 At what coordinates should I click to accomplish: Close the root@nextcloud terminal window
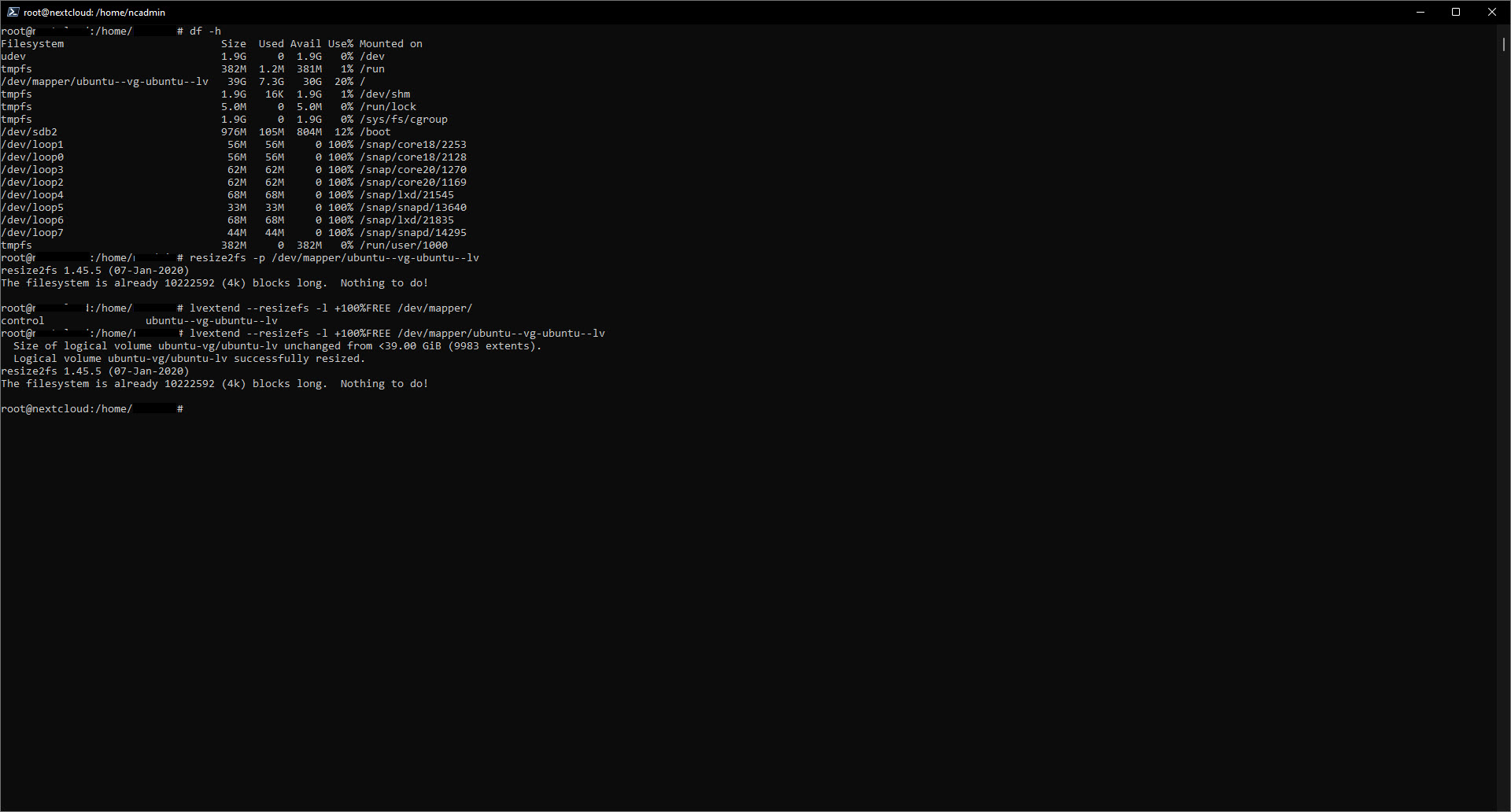[x=1491, y=12]
